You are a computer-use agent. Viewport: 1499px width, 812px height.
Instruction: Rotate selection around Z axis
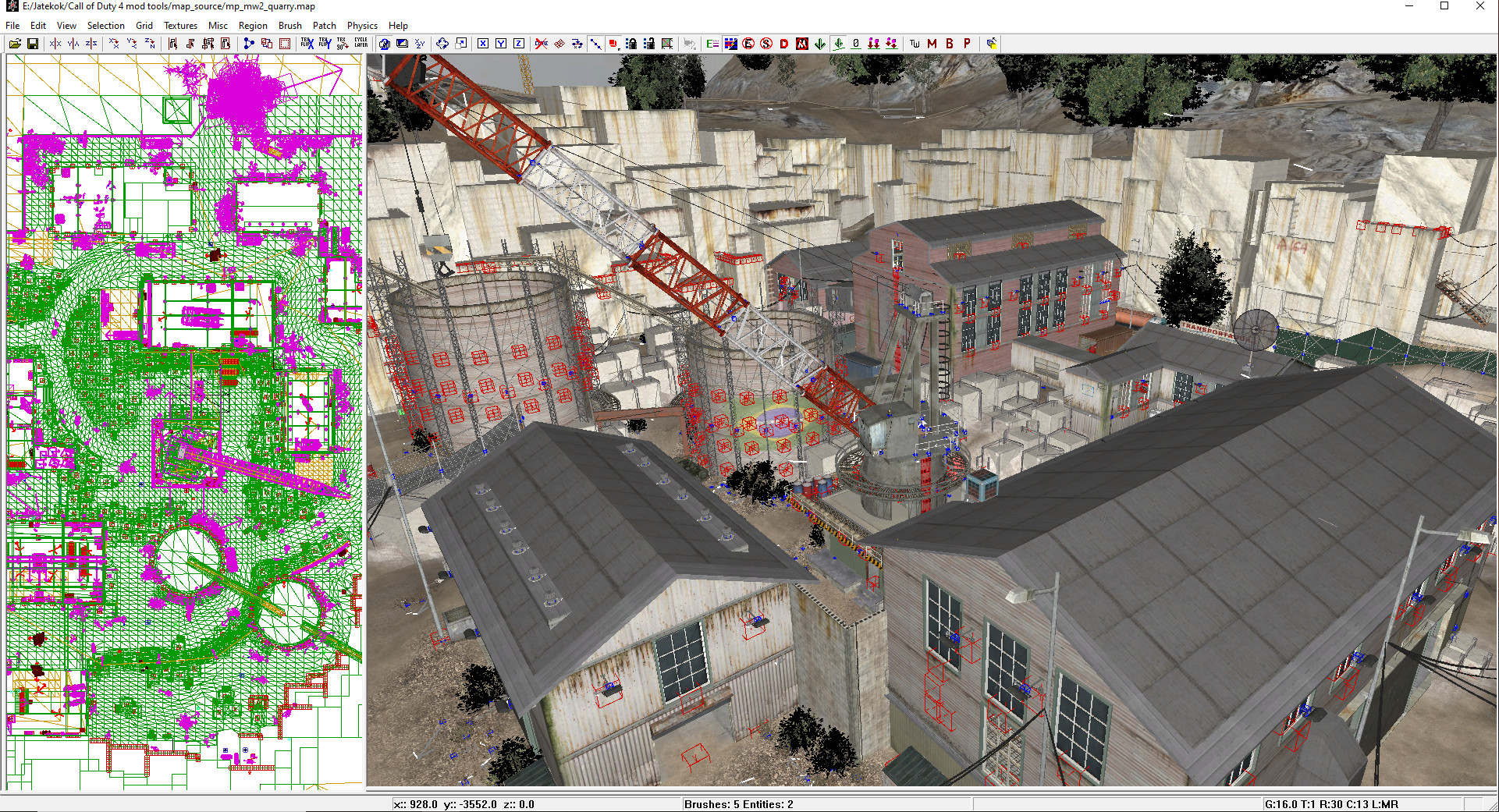click(150, 44)
